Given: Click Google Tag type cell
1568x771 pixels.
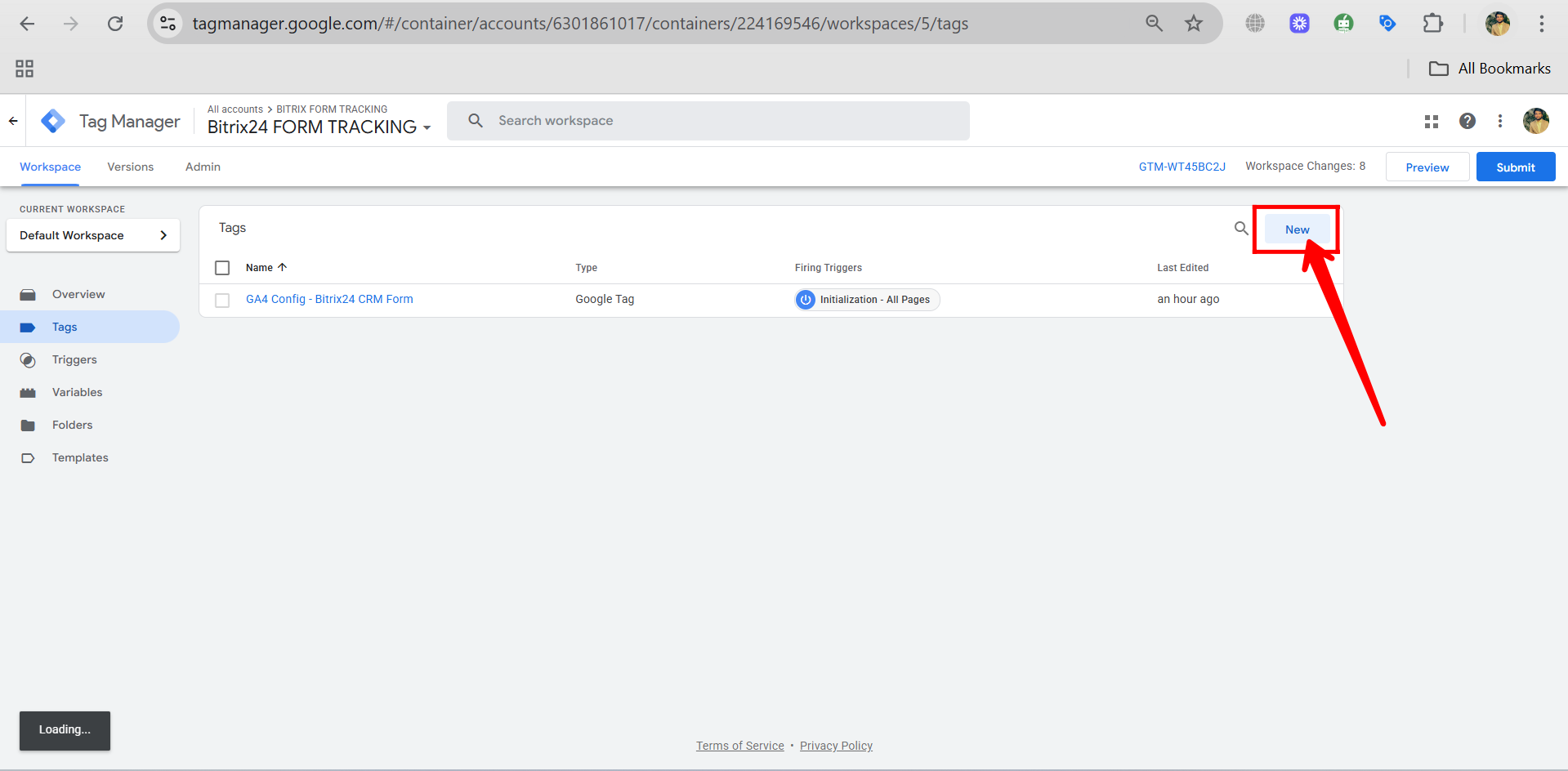Looking at the screenshot, I should pos(605,299).
